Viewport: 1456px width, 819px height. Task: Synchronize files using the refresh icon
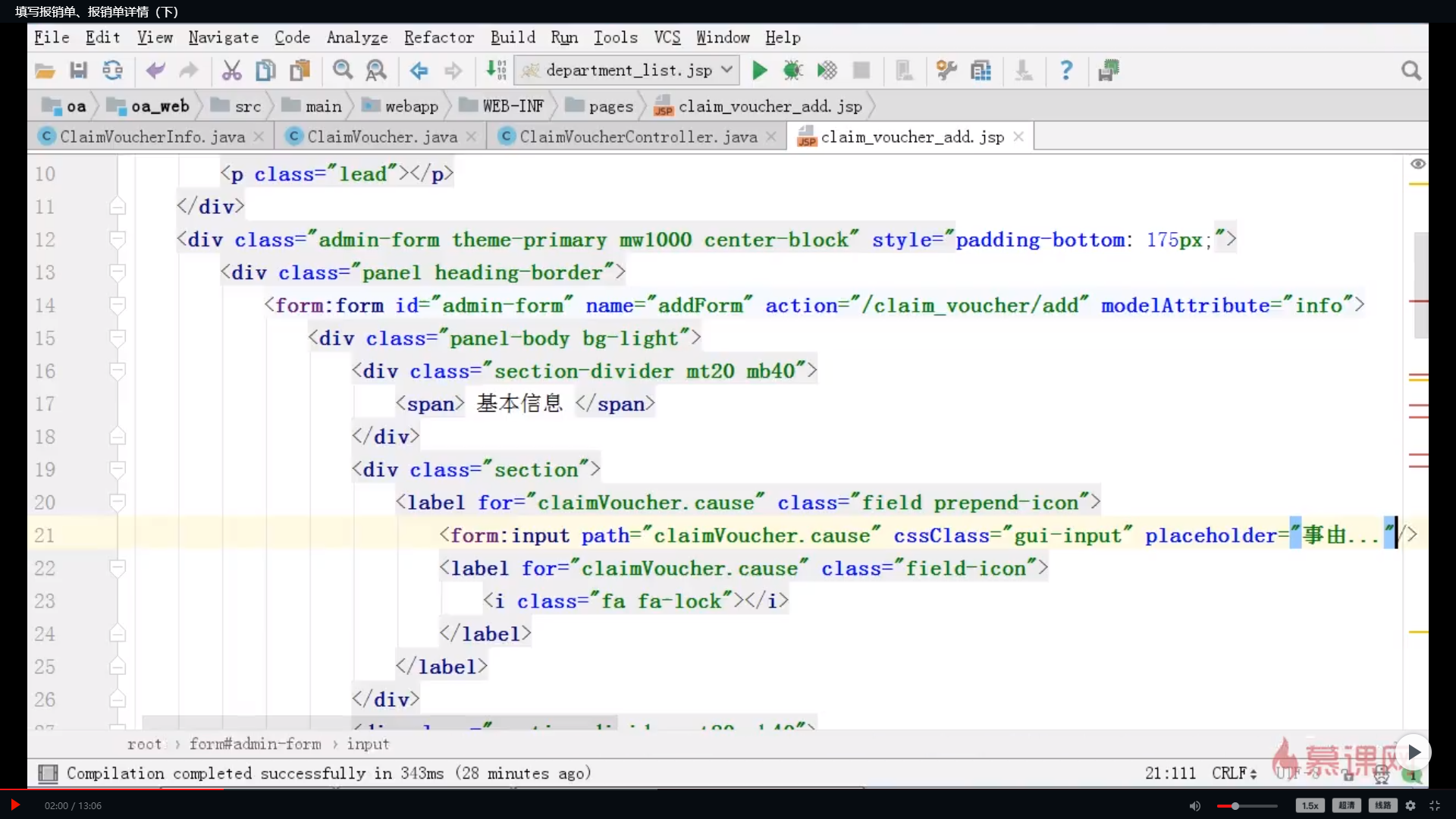[112, 71]
